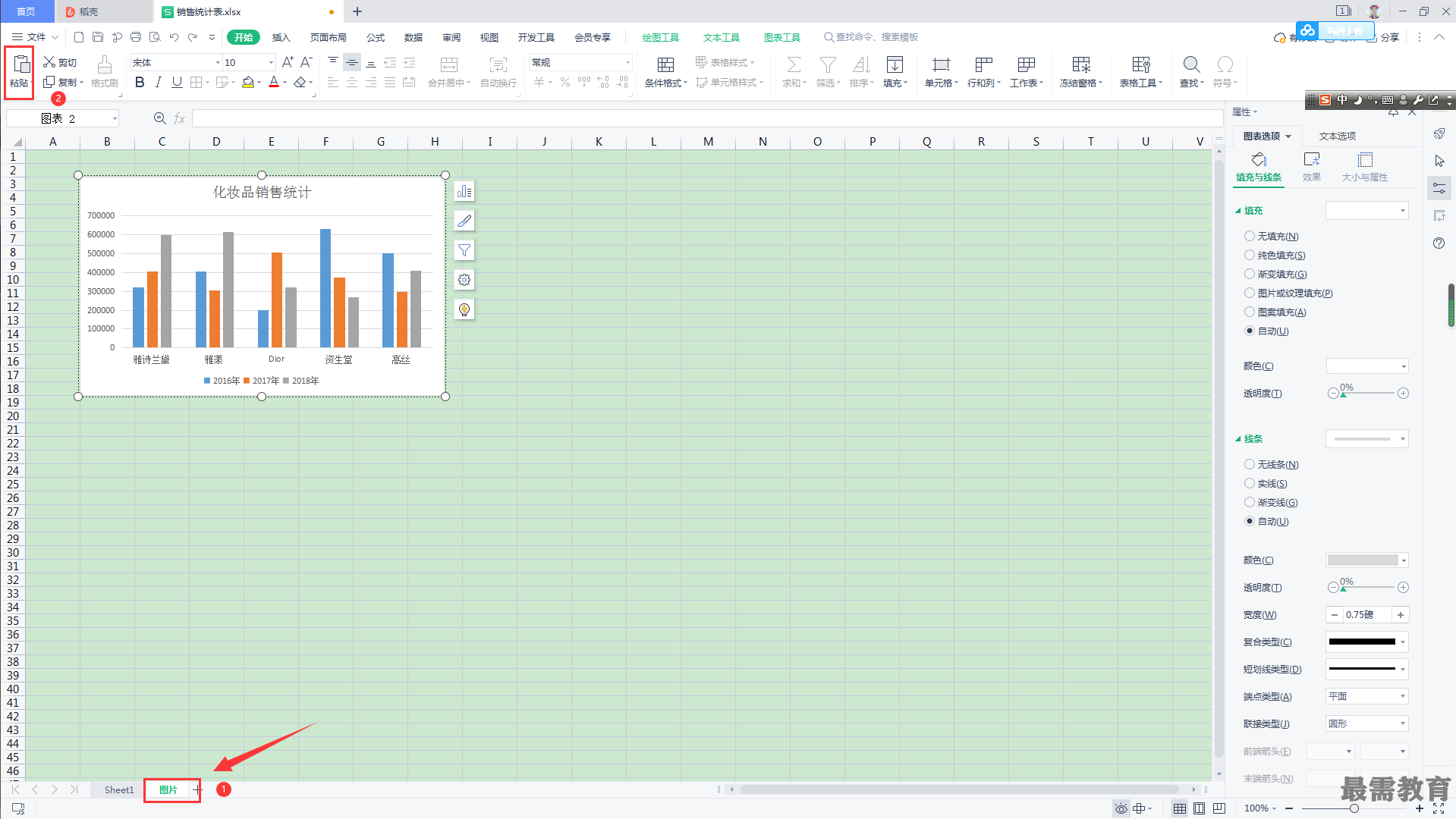Click Merge and Center (合并居中) icon

point(449,64)
